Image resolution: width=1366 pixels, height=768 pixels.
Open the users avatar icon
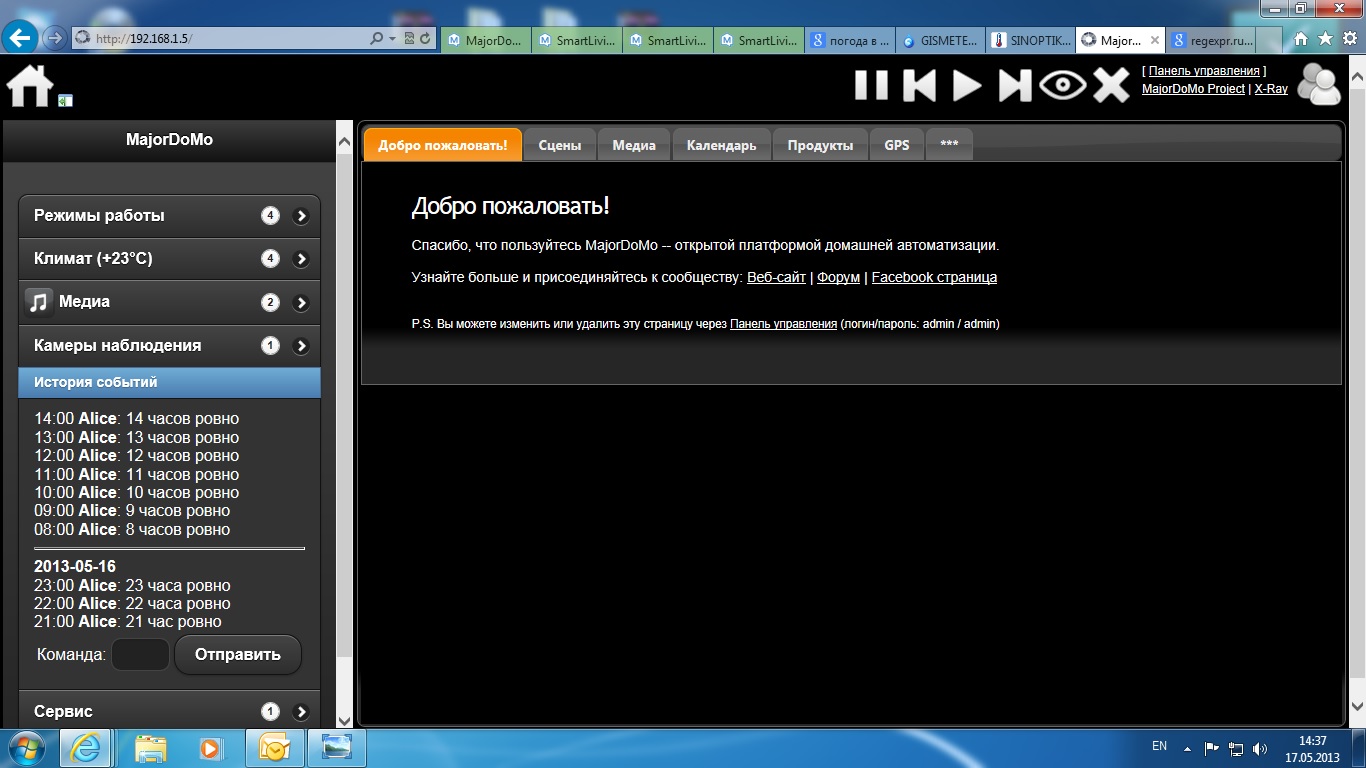pos(1319,84)
